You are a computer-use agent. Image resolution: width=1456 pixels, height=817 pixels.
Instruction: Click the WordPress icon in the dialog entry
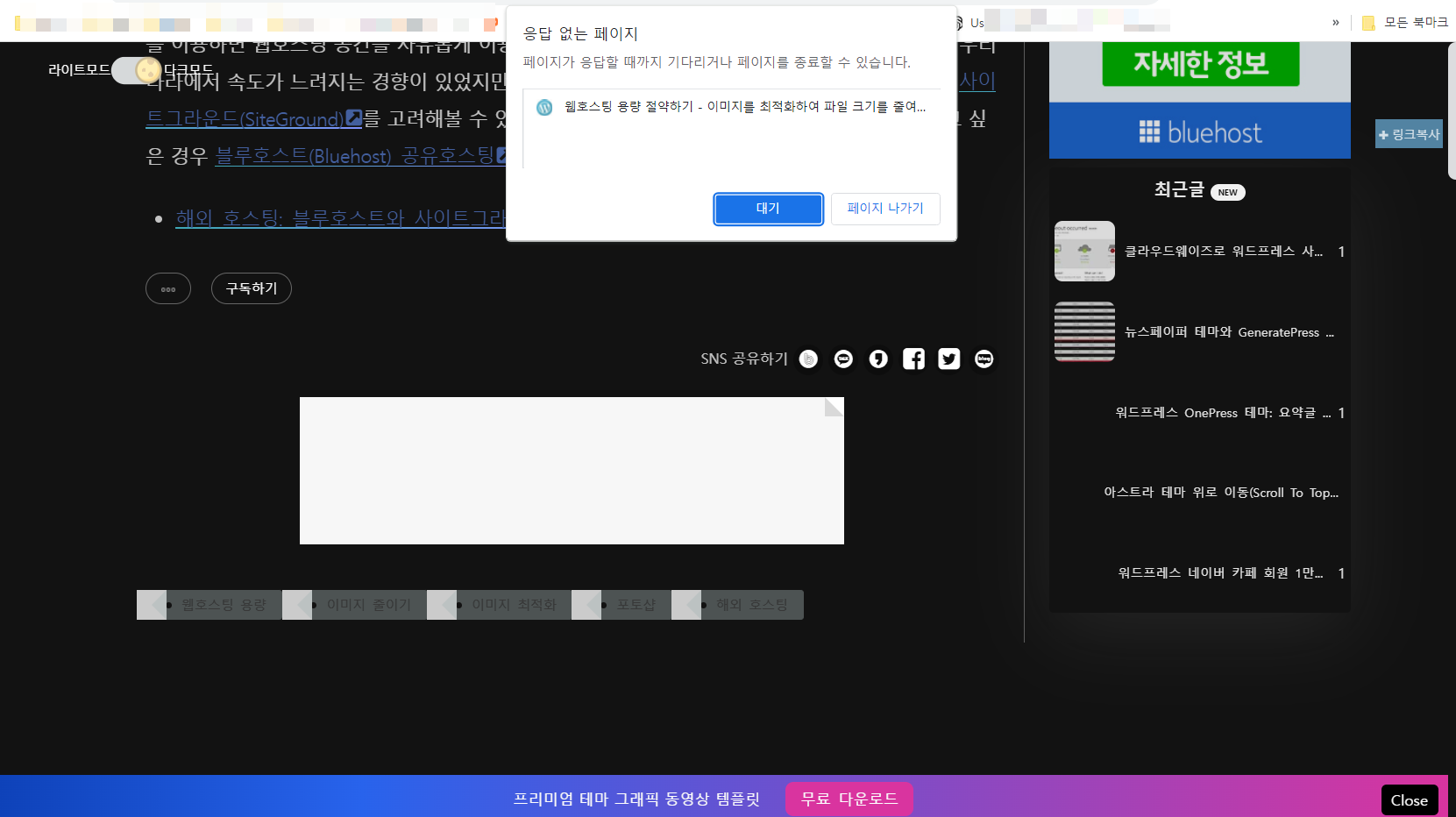click(543, 107)
